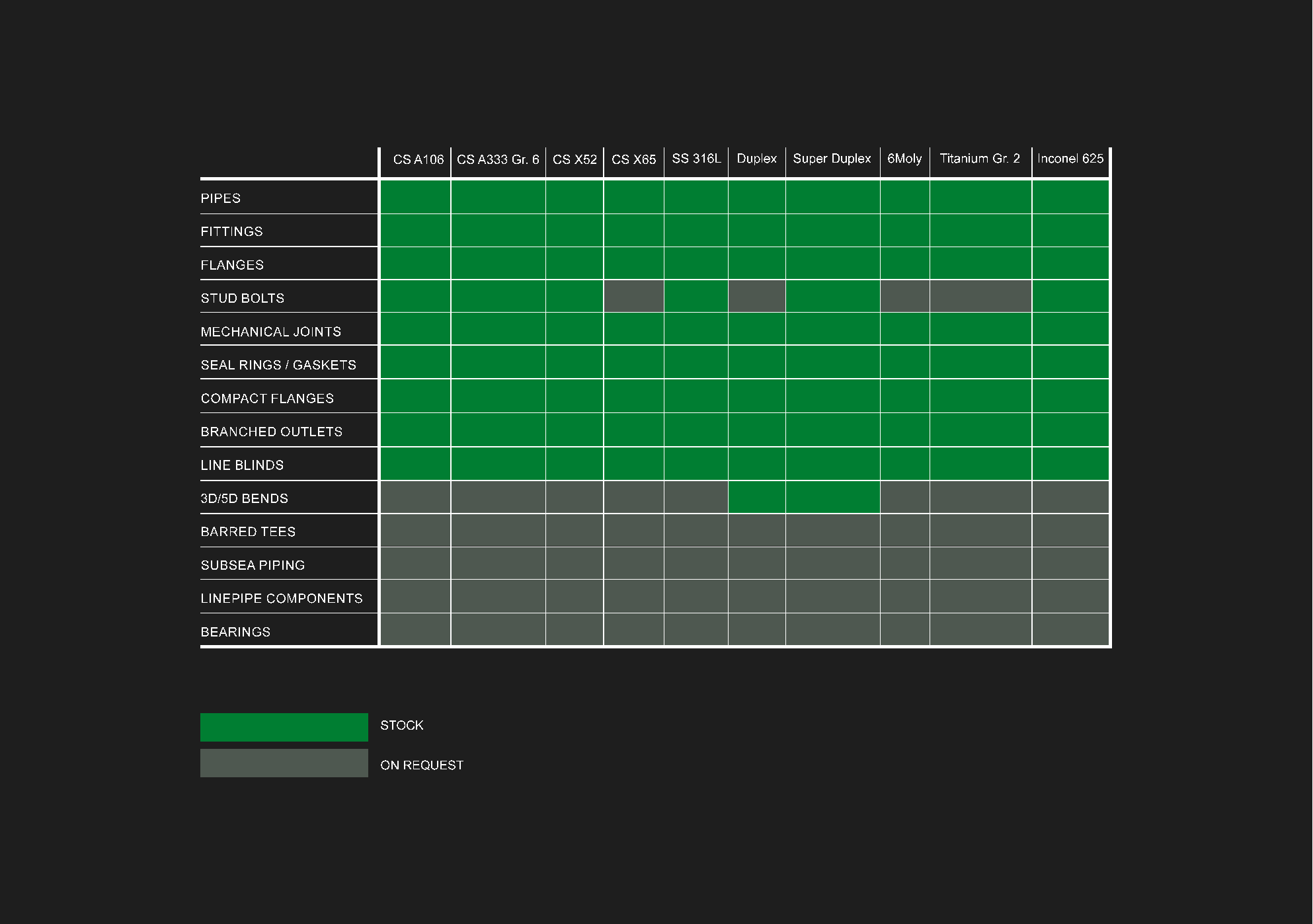This screenshot has height=924, width=1313.
Task: Click the LINEPIPE COMPONENTS row label
Action: (282, 598)
